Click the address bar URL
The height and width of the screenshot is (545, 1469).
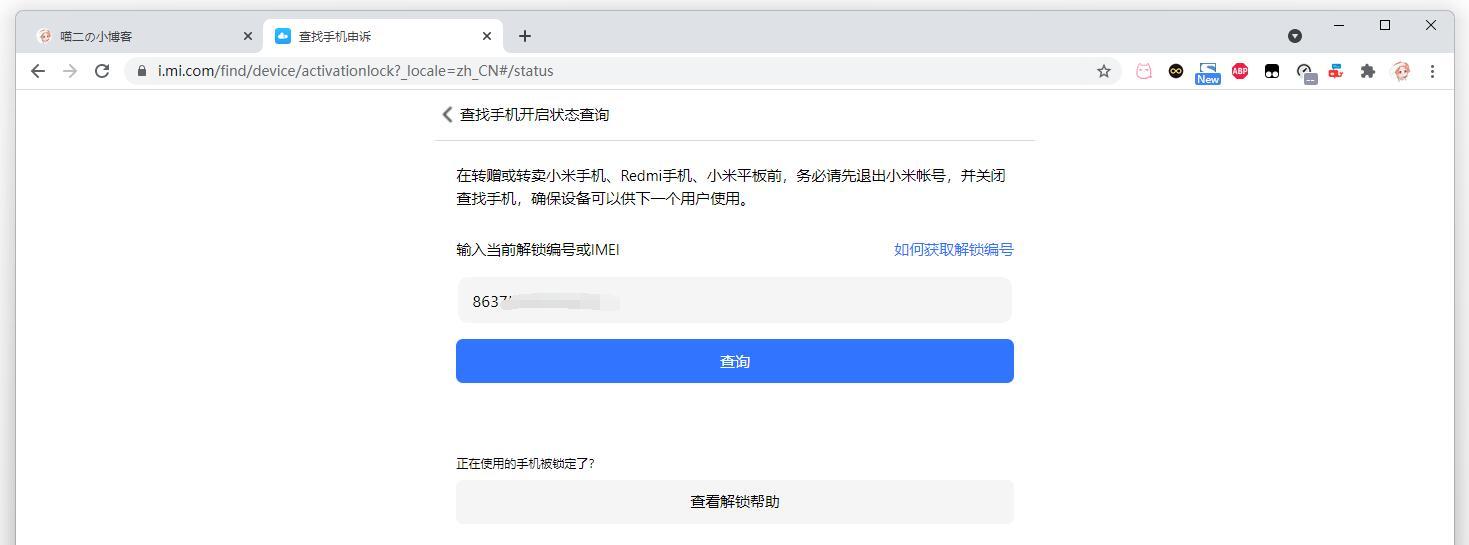point(355,71)
